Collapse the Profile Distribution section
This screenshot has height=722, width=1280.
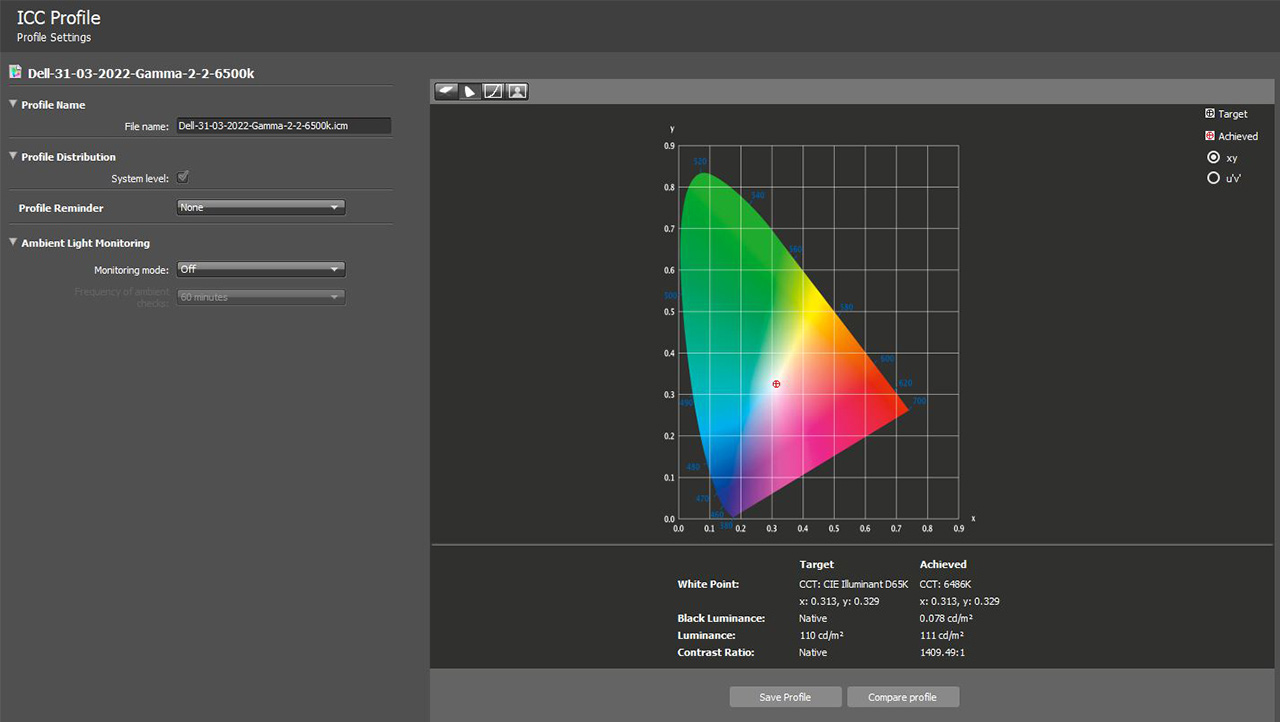pyautogui.click(x=13, y=156)
